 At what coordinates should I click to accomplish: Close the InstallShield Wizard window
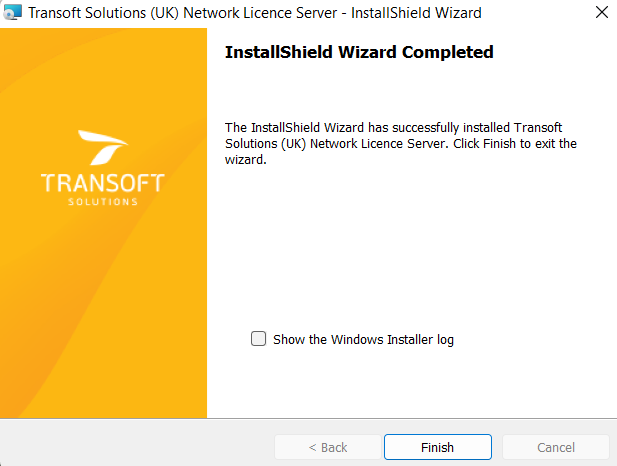pos(602,12)
